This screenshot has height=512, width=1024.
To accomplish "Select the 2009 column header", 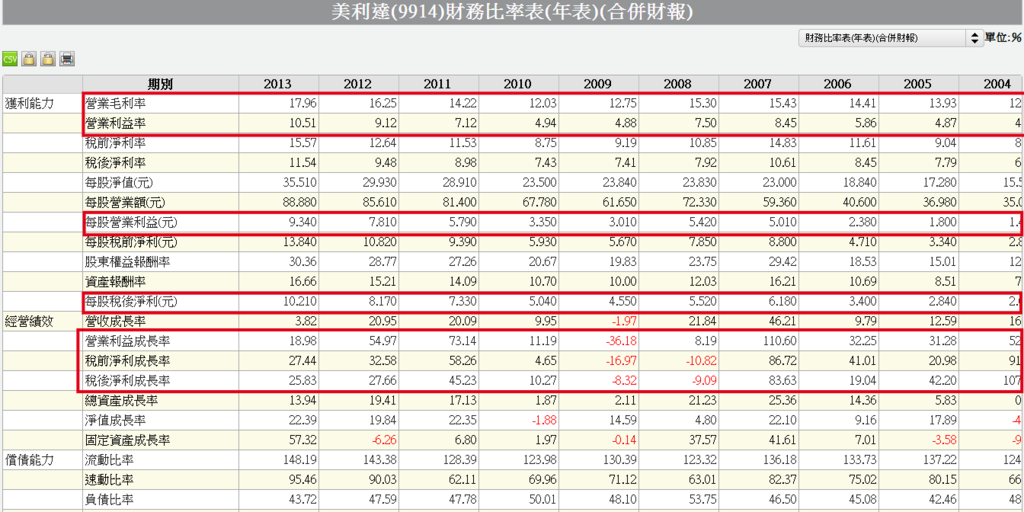I will pos(598,84).
